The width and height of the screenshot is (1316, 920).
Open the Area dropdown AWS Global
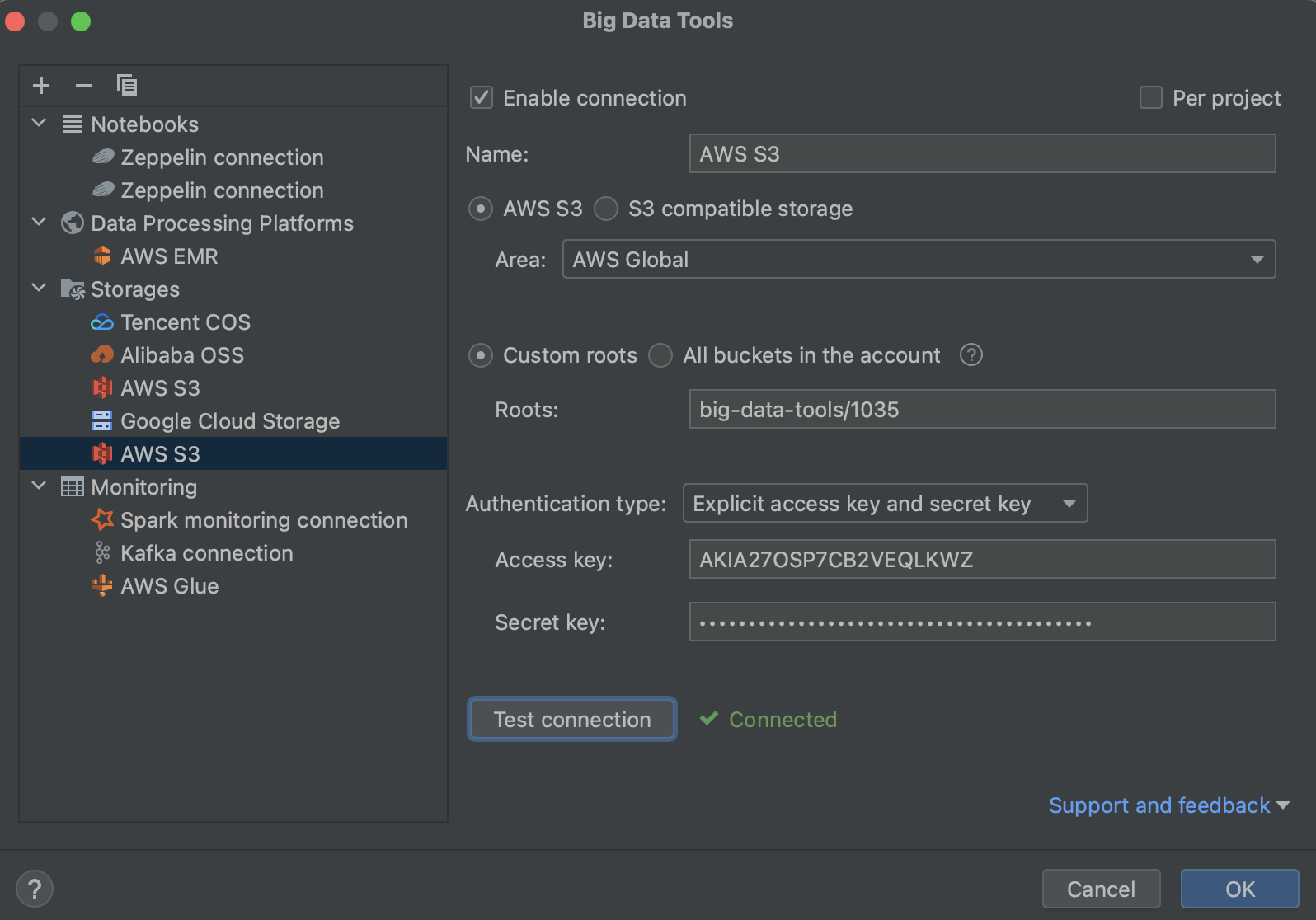(x=919, y=260)
